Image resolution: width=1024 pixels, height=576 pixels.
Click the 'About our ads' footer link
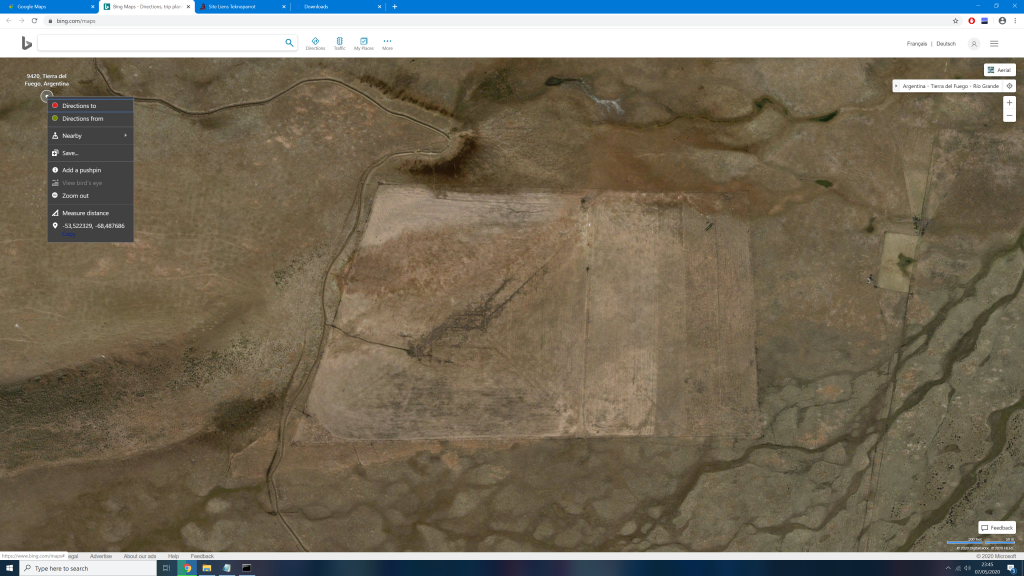point(140,556)
